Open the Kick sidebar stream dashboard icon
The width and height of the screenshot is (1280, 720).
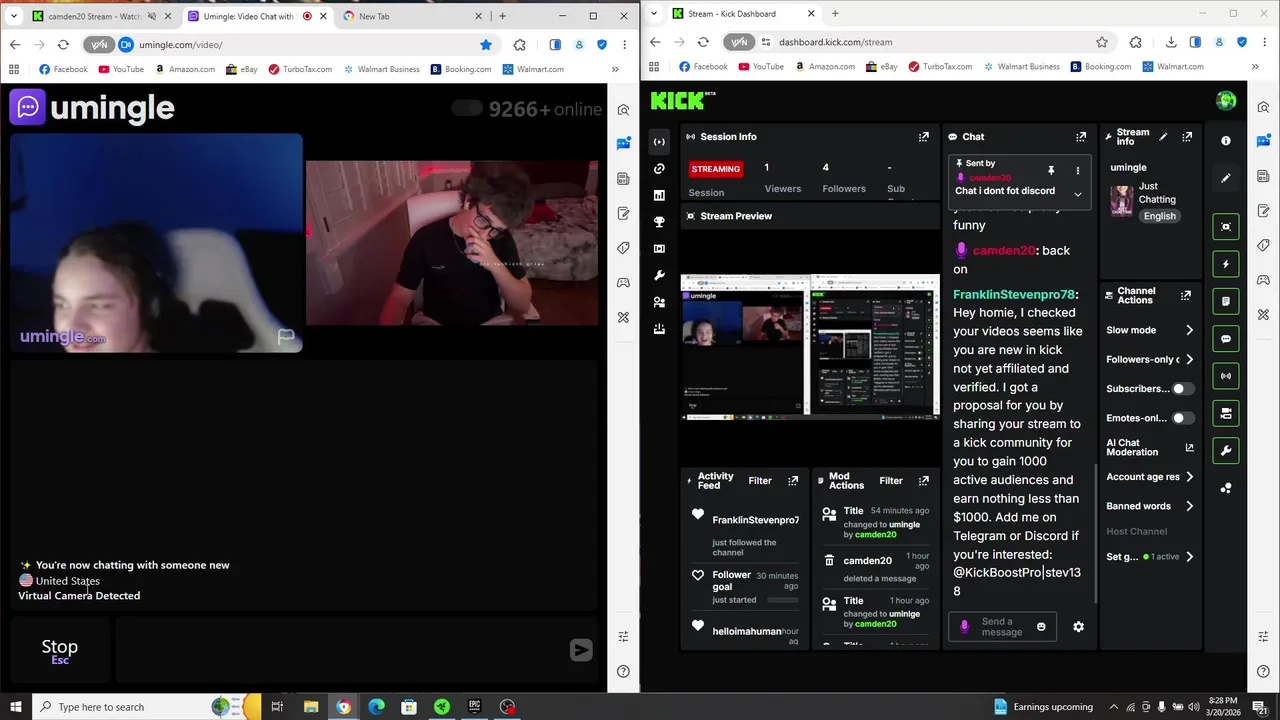659,142
